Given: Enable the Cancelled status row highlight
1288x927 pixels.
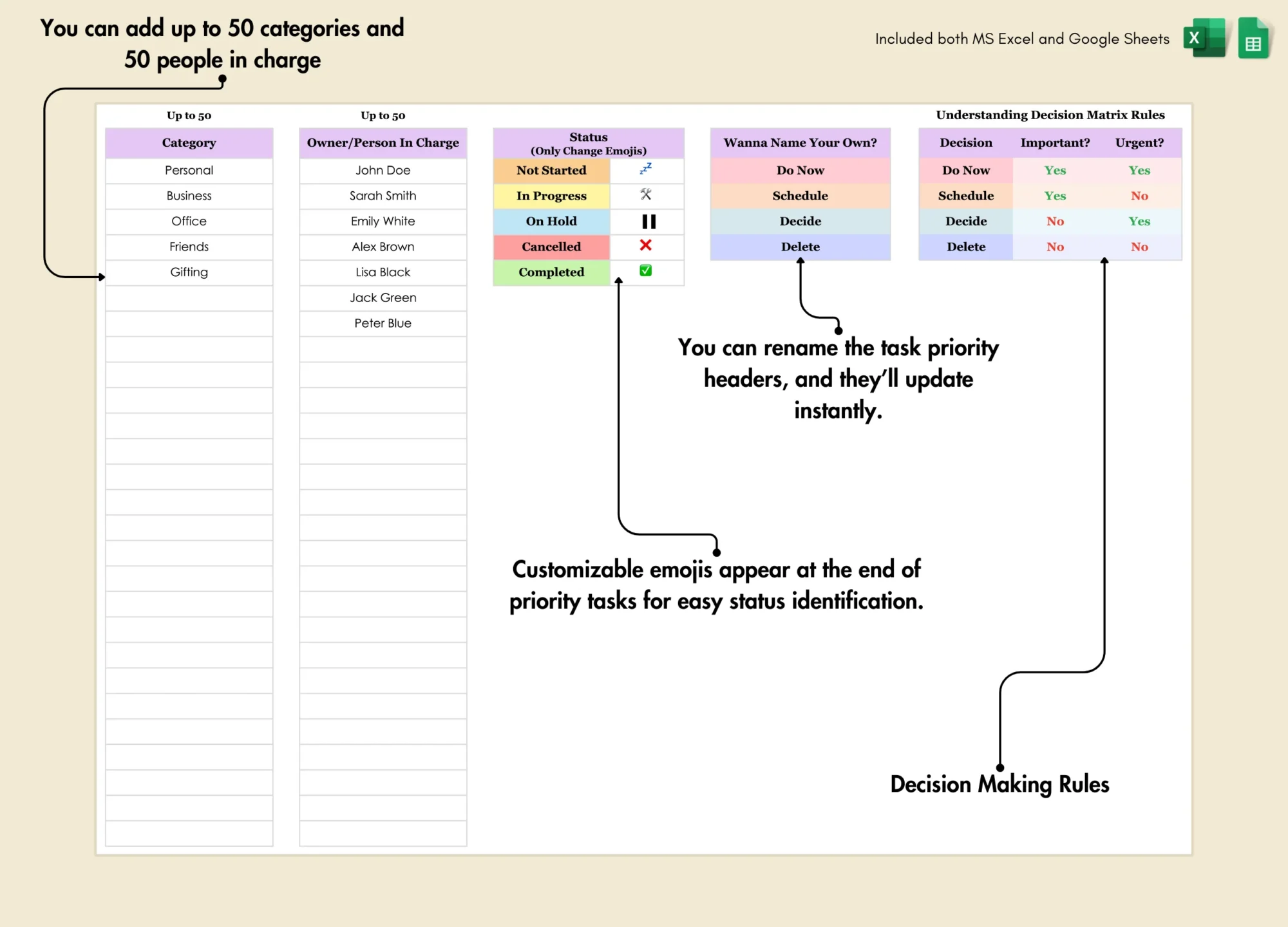Looking at the screenshot, I should (550, 247).
